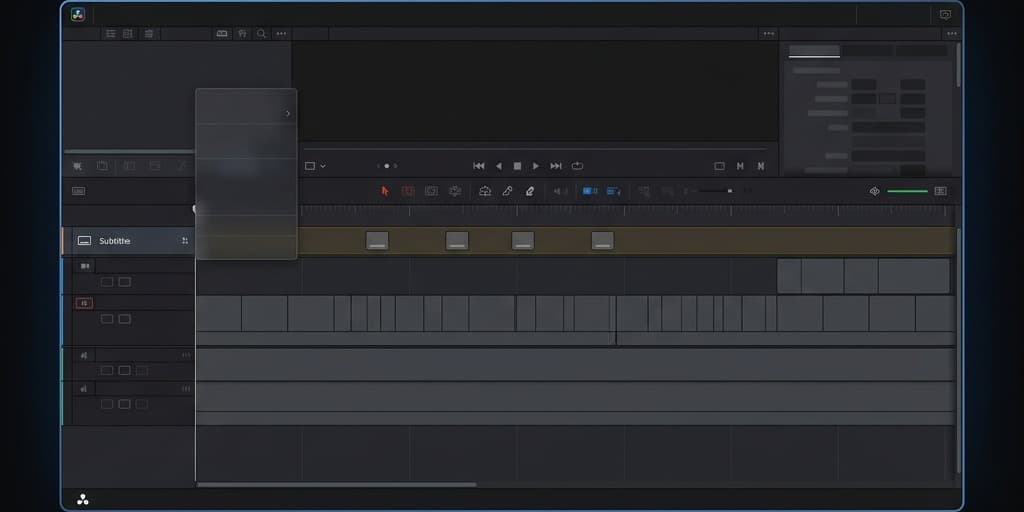Adjust the green volume slider
This screenshot has width=1024, height=512.
pos(907,191)
